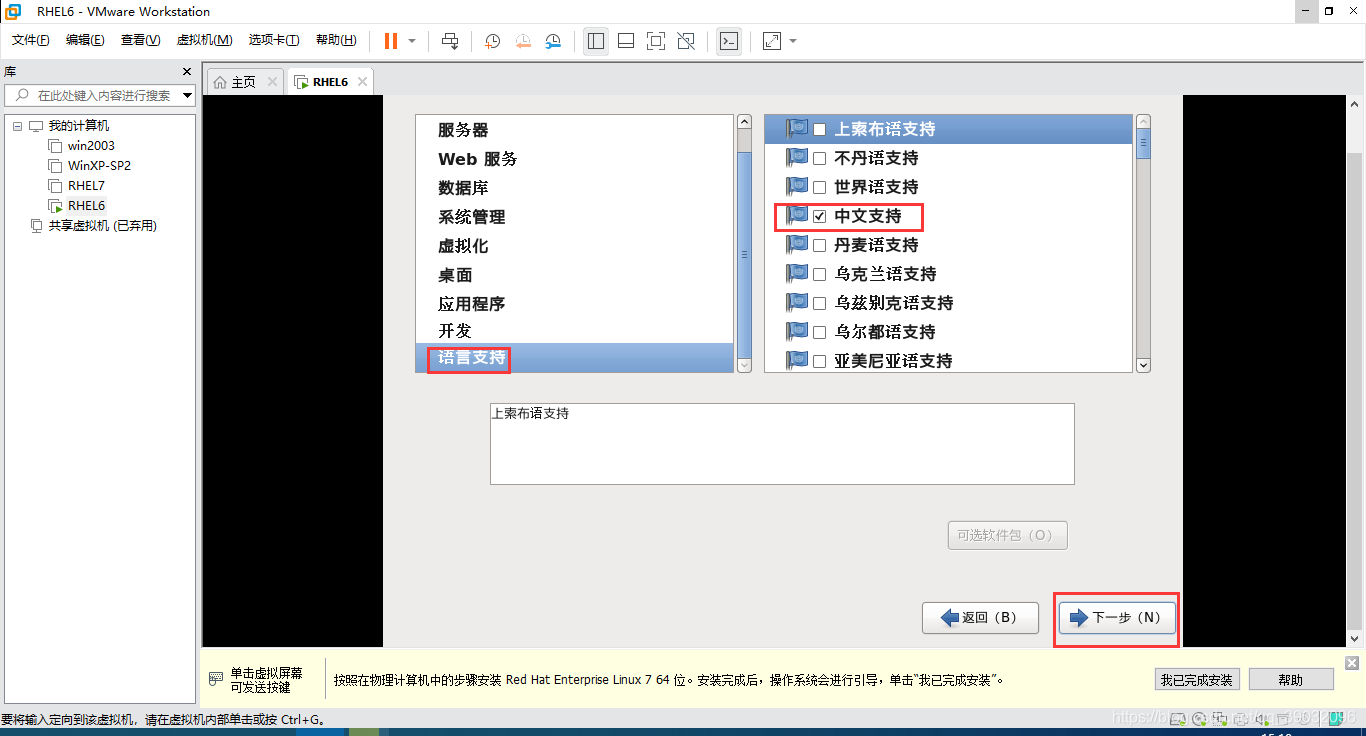The width and height of the screenshot is (1366, 736).
Task: Close the 主页 tab with its X
Action: (272, 82)
